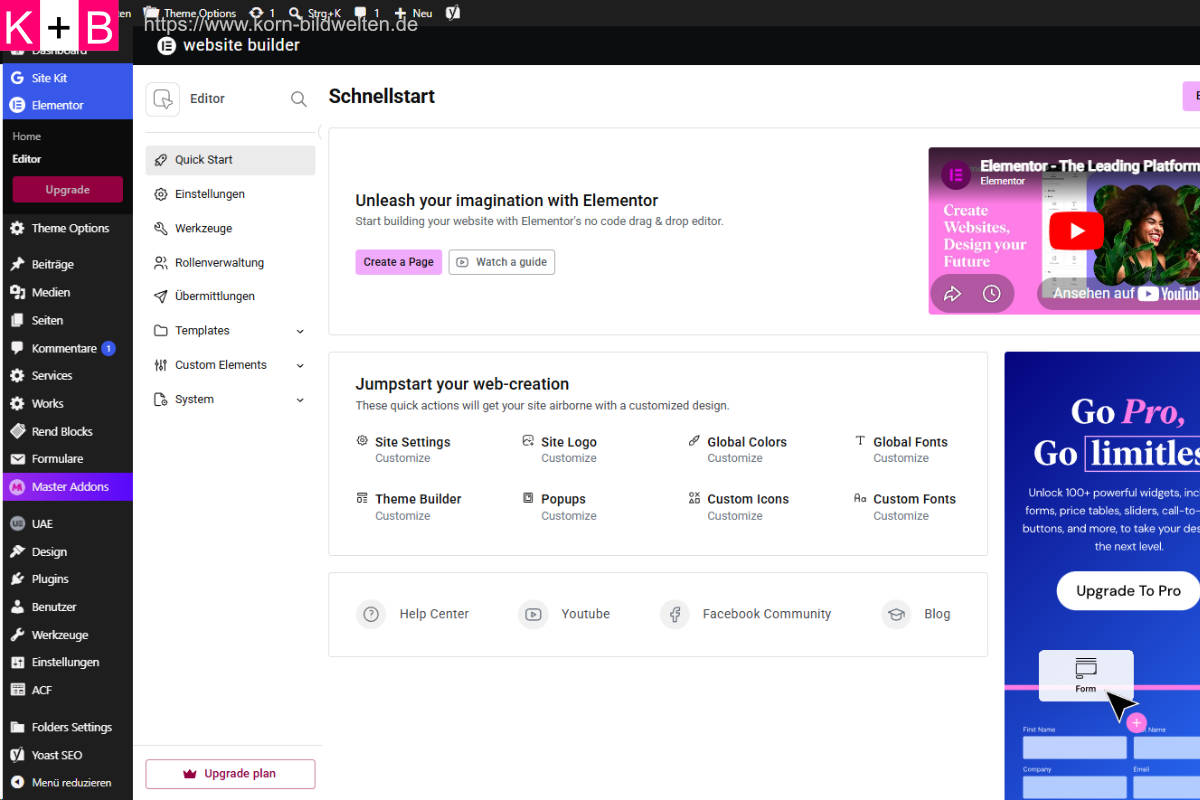Click the video watch later clock icon

point(991,294)
